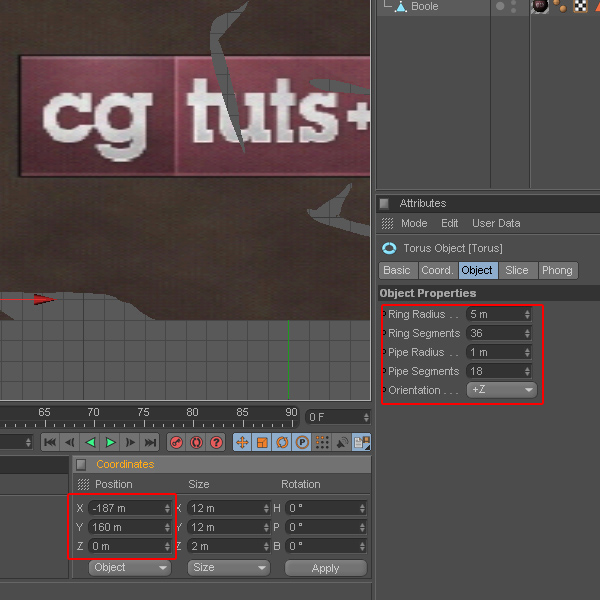This screenshot has height=600, width=600.
Task: Open the User Data menu
Action: tap(496, 223)
